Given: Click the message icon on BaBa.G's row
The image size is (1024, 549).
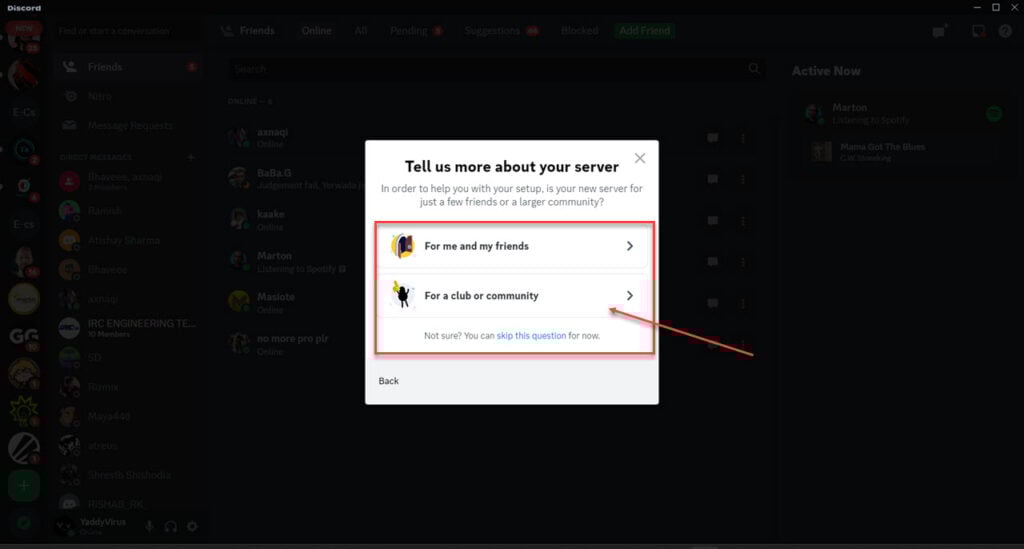Looking at the screenshot, I should [712, 179].
